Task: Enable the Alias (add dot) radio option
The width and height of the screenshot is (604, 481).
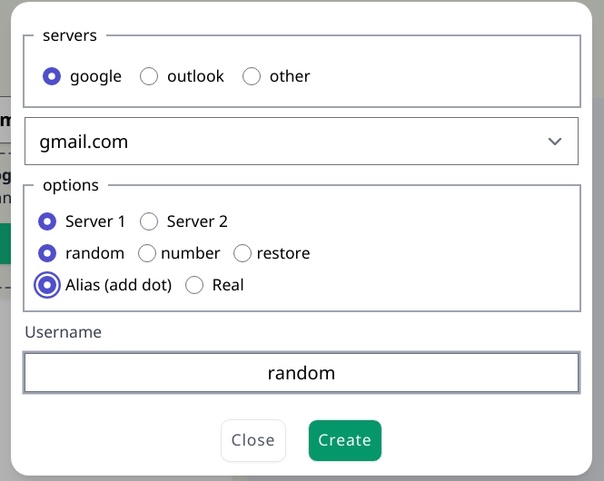Action: pos(47,285)
